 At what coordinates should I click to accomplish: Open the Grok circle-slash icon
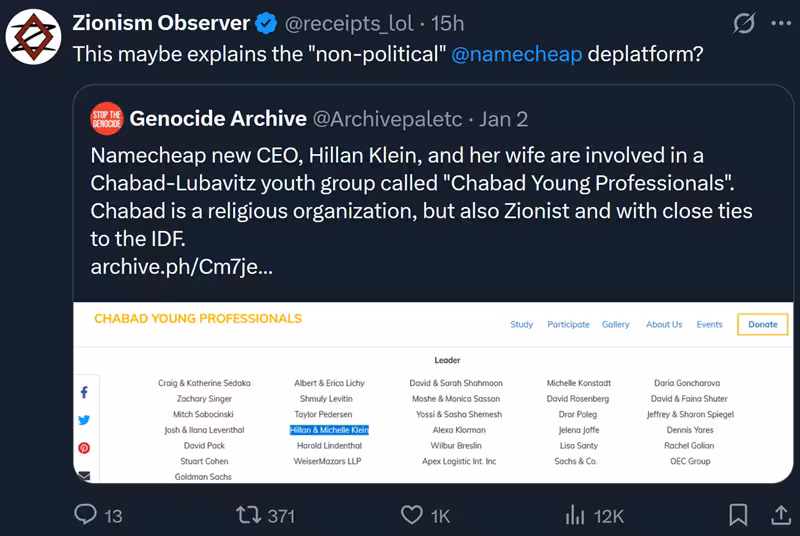point(743,23)
